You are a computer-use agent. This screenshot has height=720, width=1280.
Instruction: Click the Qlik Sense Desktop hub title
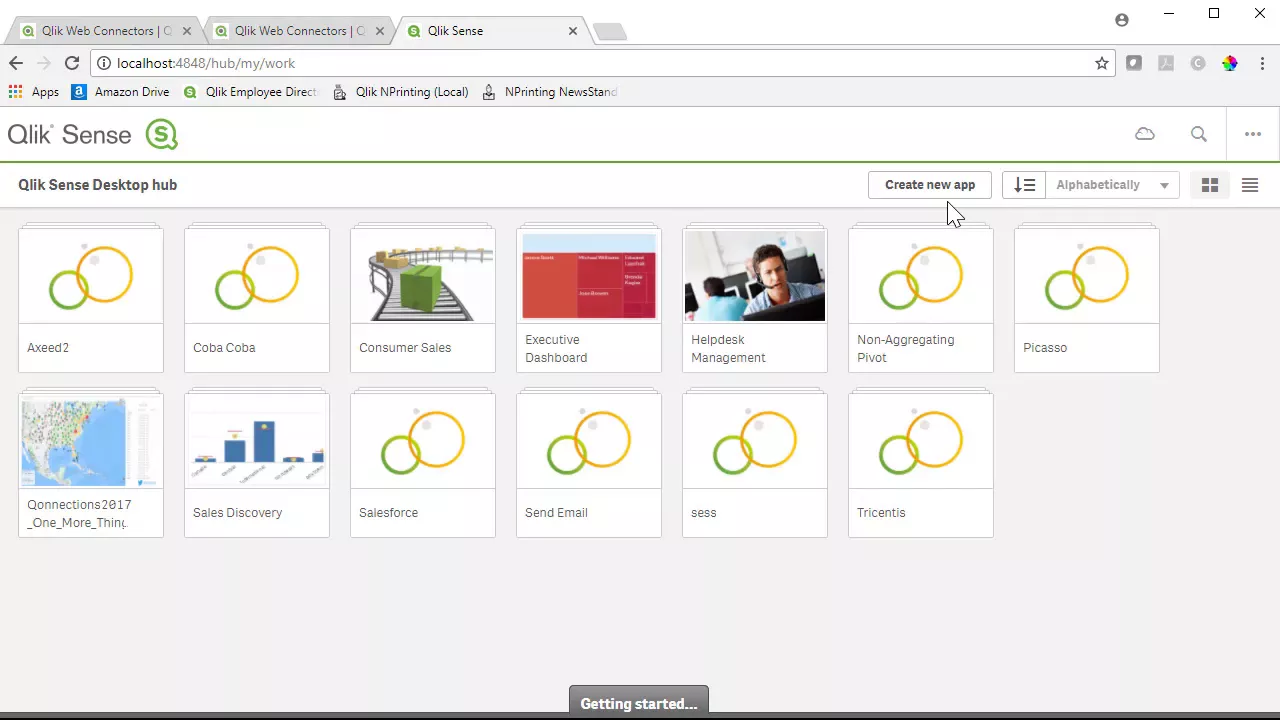point(98,185)
